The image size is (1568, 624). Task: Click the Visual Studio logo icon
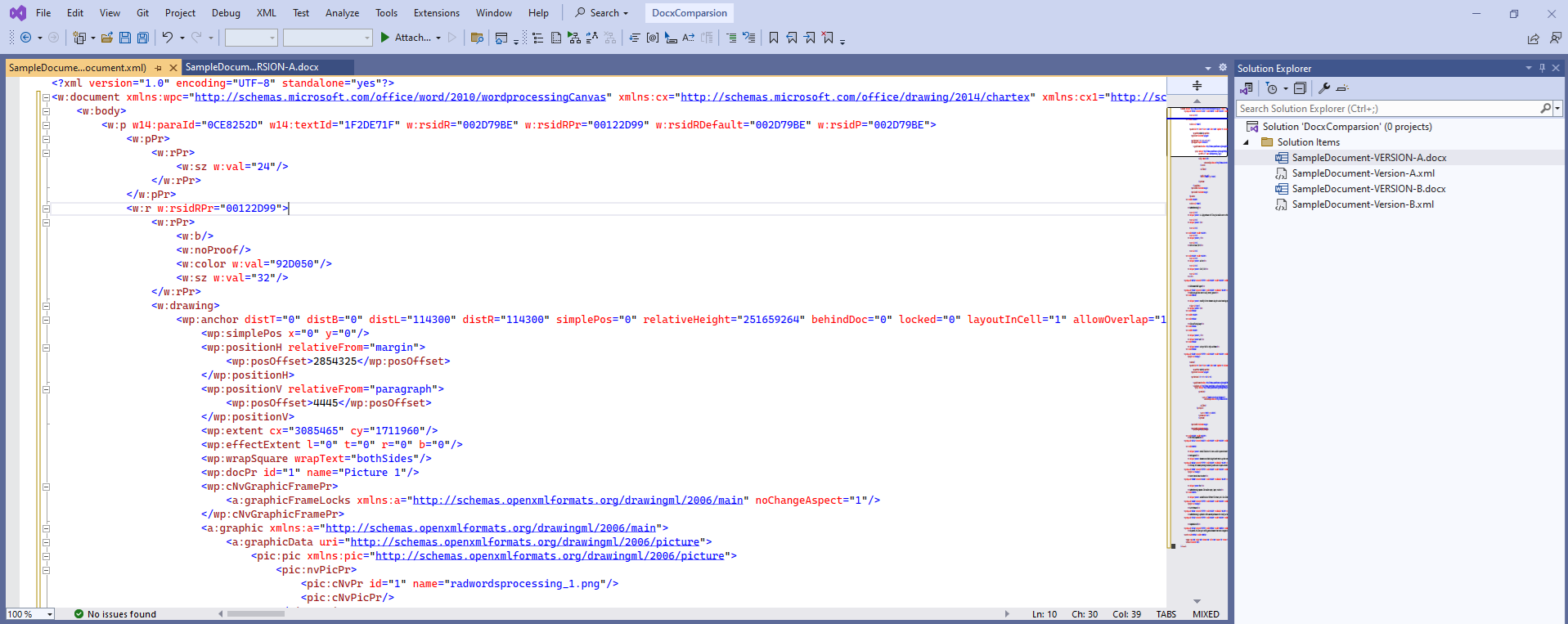coord(17,13)
